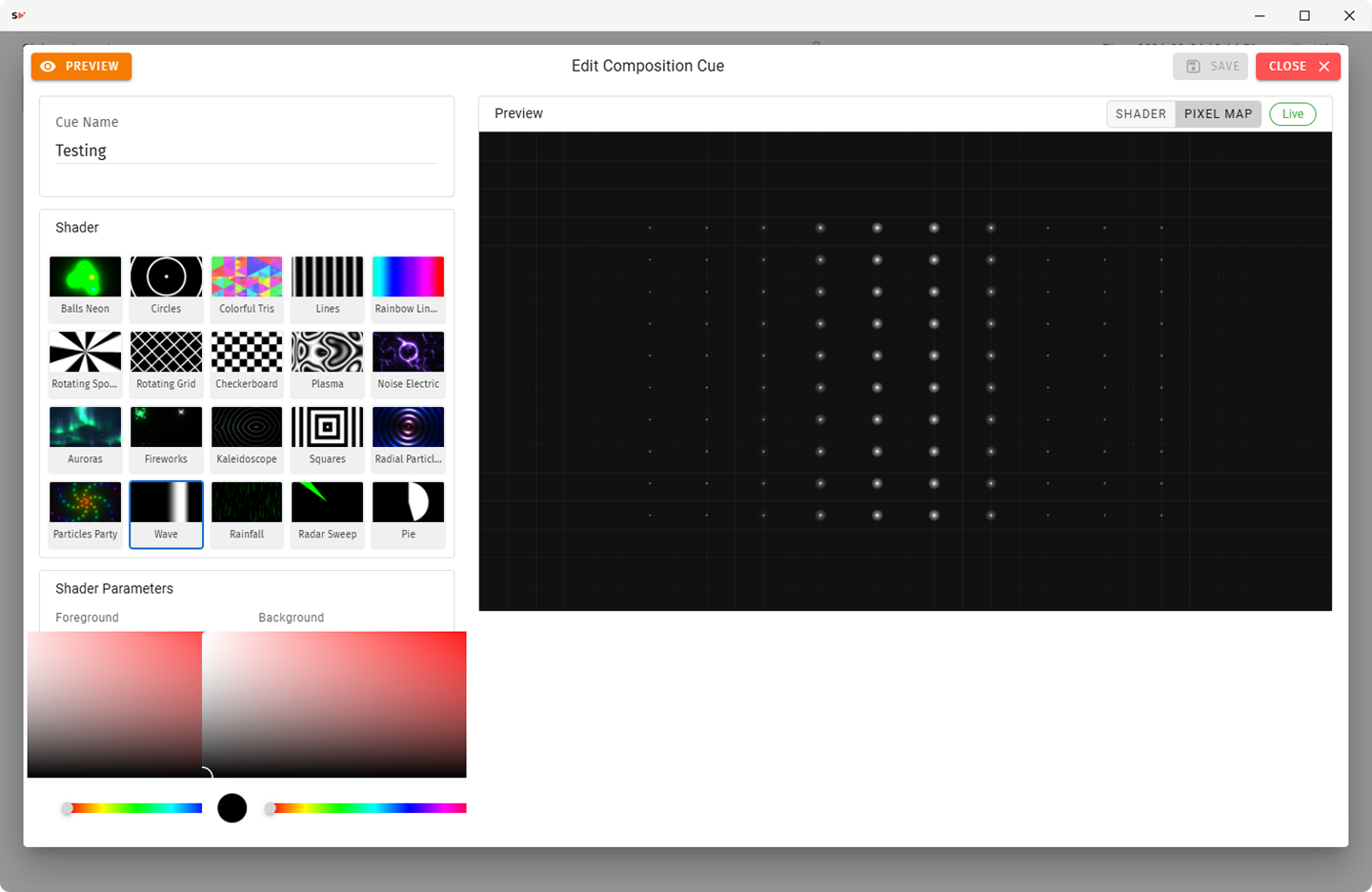Click the Save button

click(1211, 67)
